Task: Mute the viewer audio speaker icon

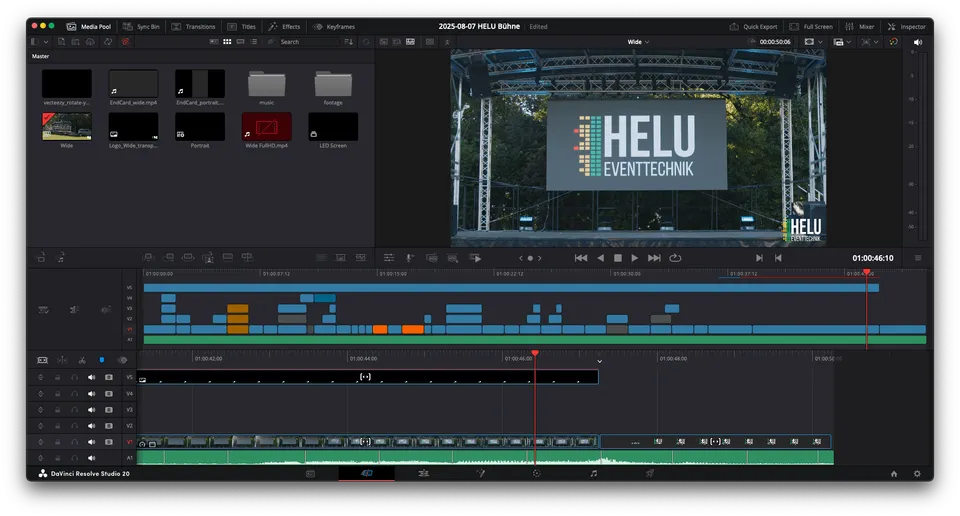Action: pos(917,42)
